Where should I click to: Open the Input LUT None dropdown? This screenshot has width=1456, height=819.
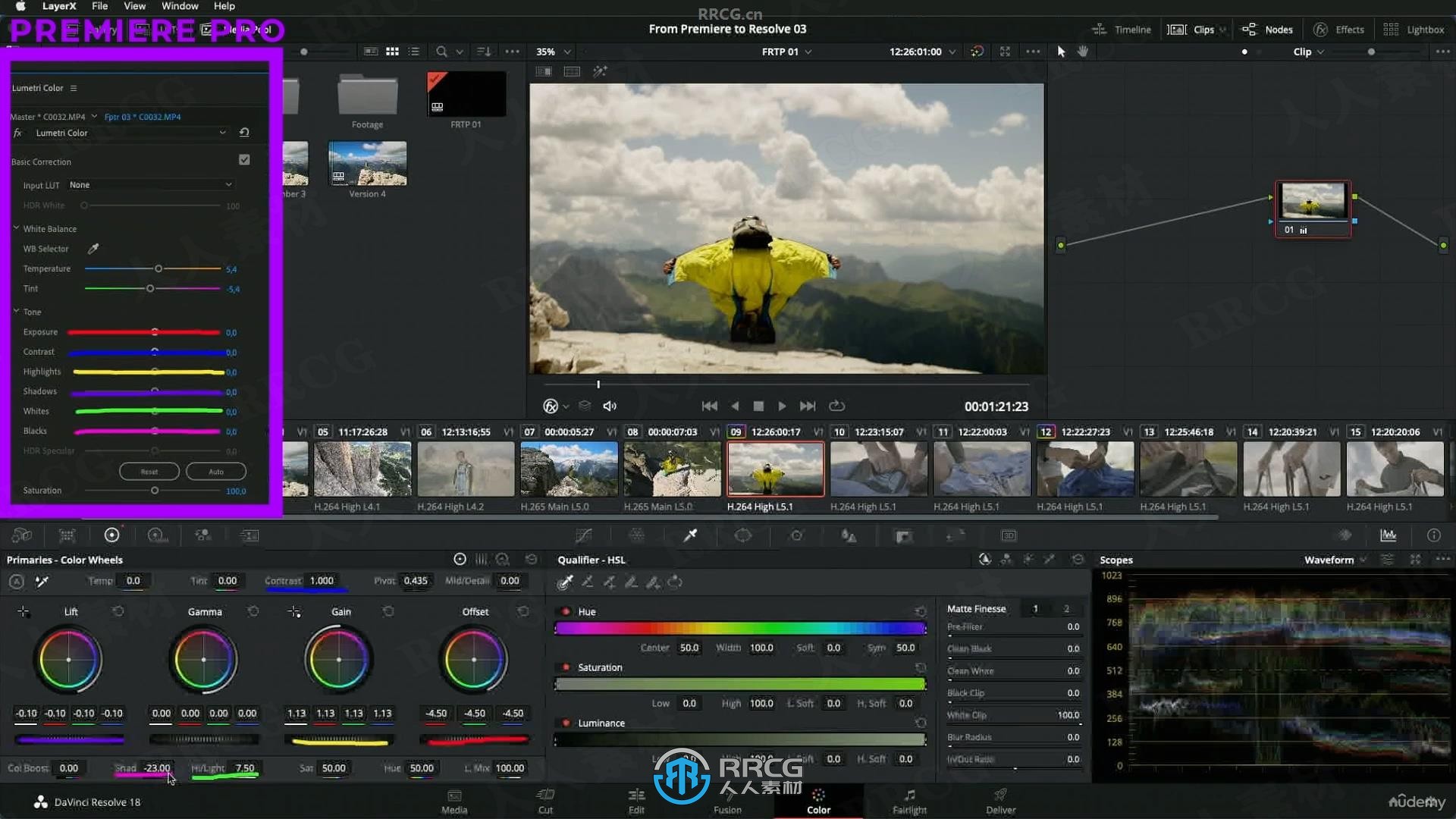150,185
